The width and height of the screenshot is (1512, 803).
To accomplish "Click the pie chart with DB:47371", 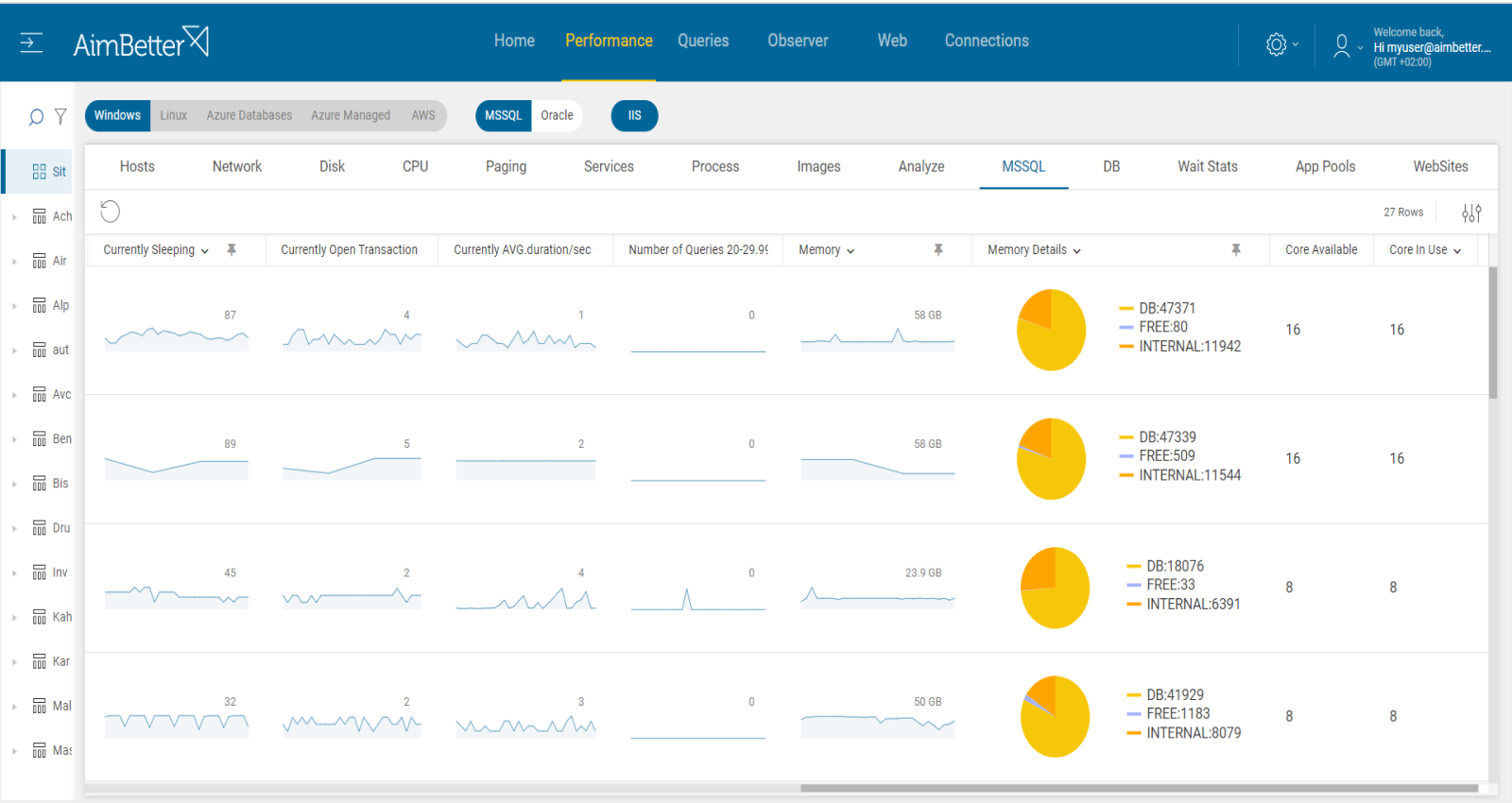I will tap(1051, 330).
